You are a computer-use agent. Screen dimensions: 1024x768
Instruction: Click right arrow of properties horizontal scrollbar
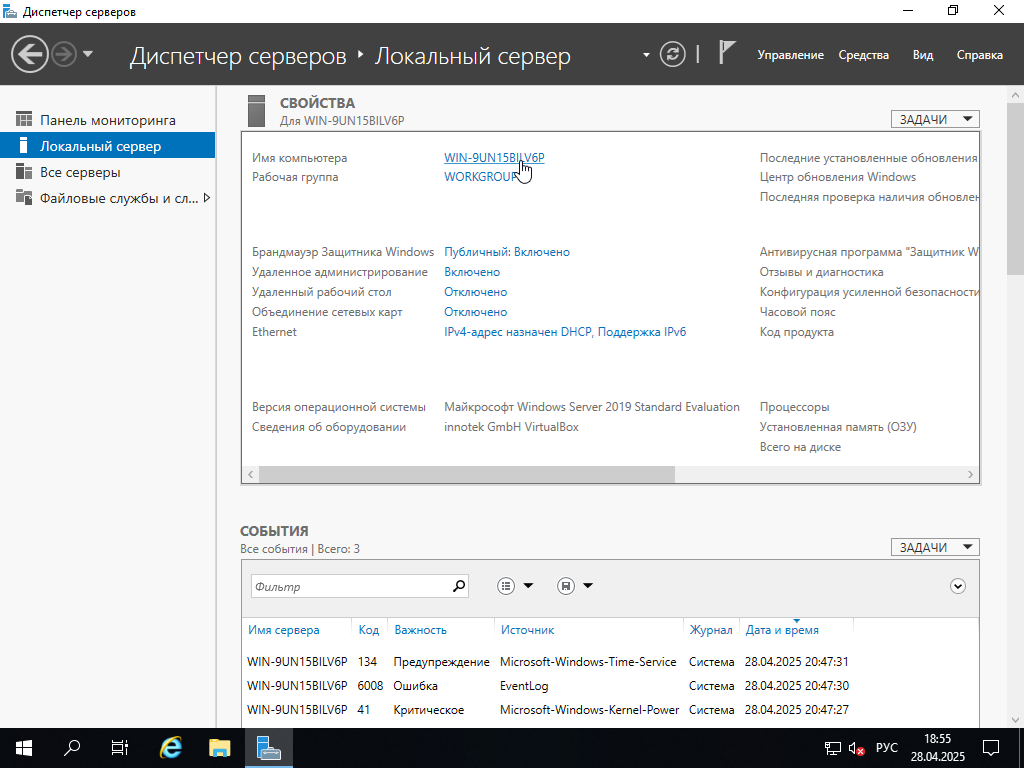(970, 475)
